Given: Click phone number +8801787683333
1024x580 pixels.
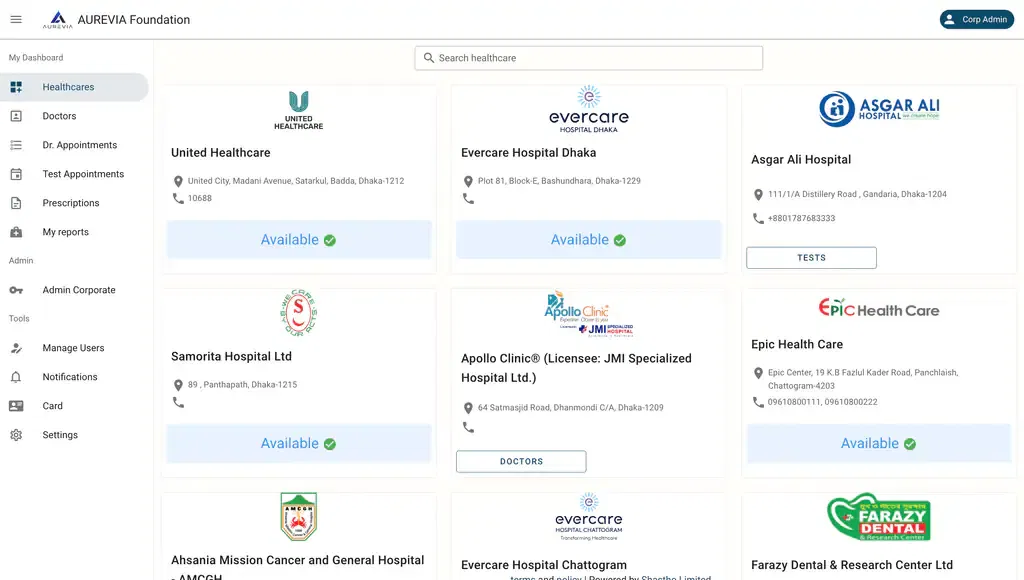Looking at the screenshot, I should [801, 218].
